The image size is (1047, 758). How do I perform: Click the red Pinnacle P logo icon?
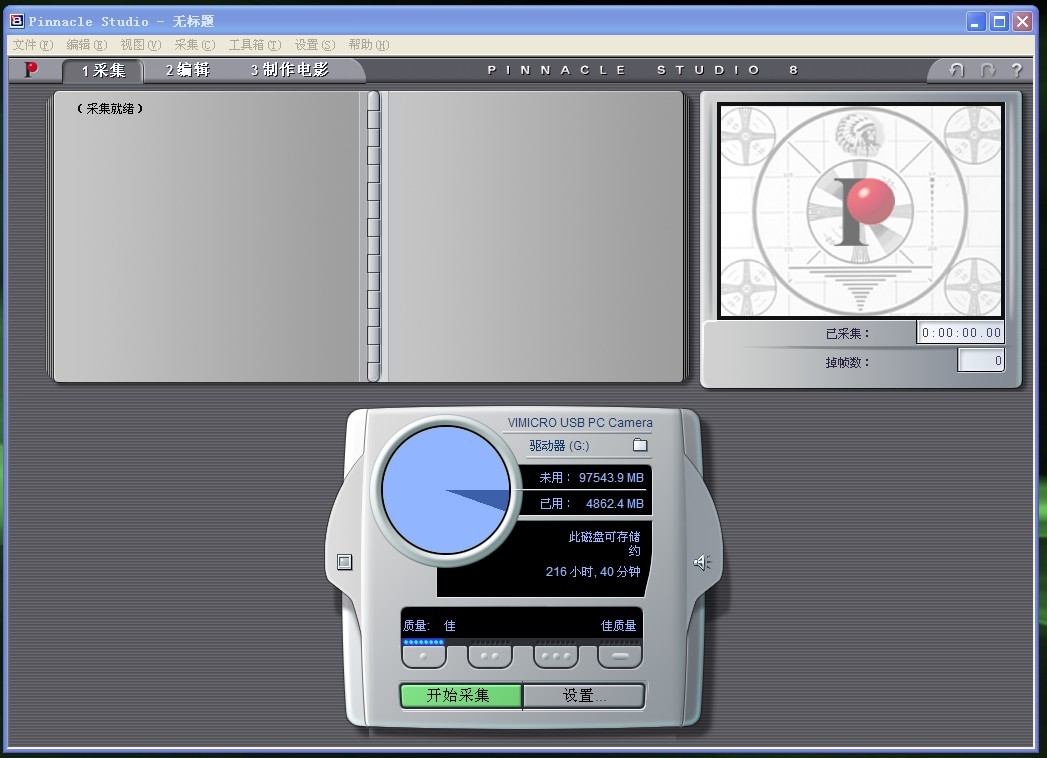[31, 70]
